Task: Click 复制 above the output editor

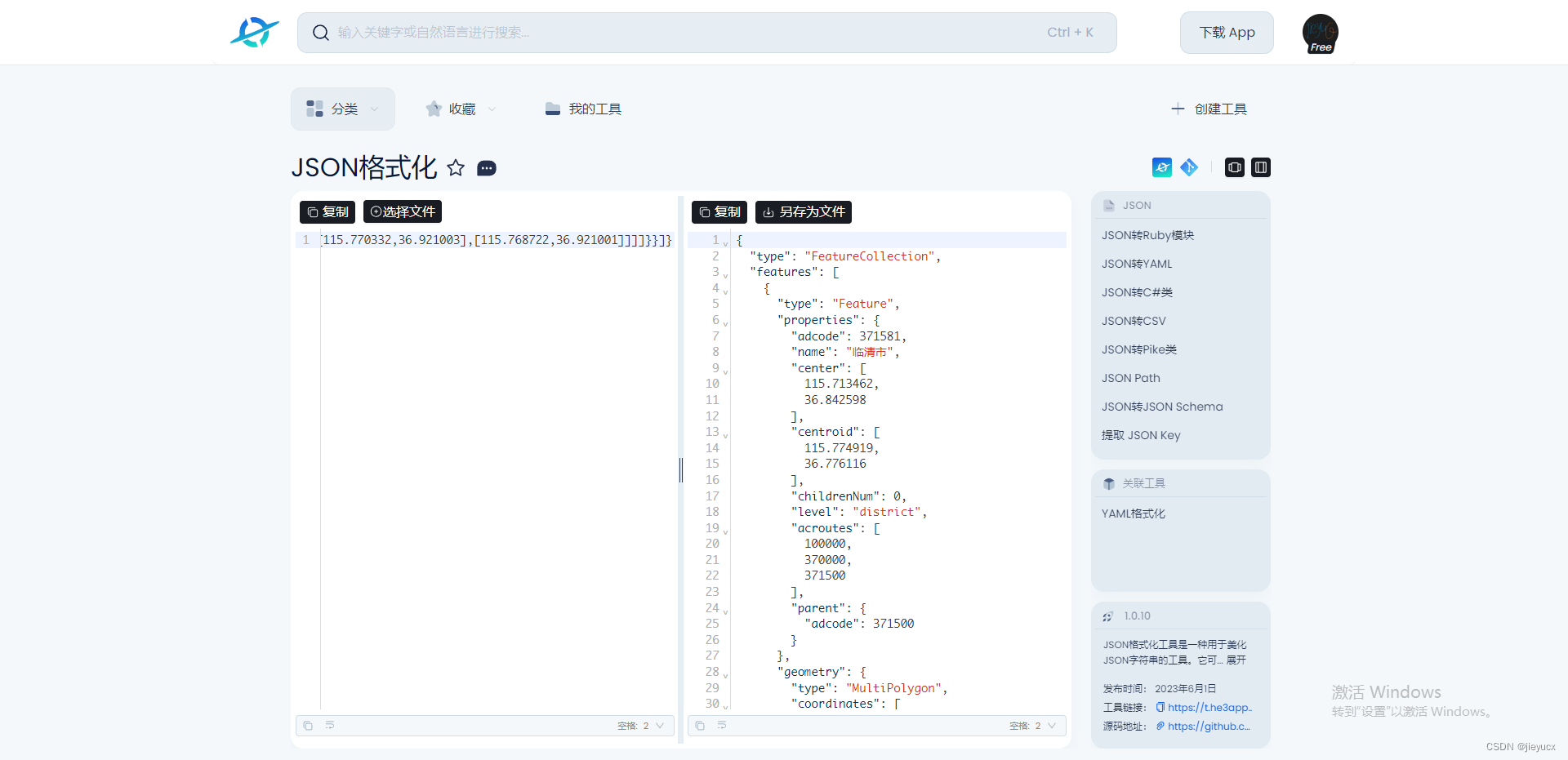Action: [x=719, y=212]
